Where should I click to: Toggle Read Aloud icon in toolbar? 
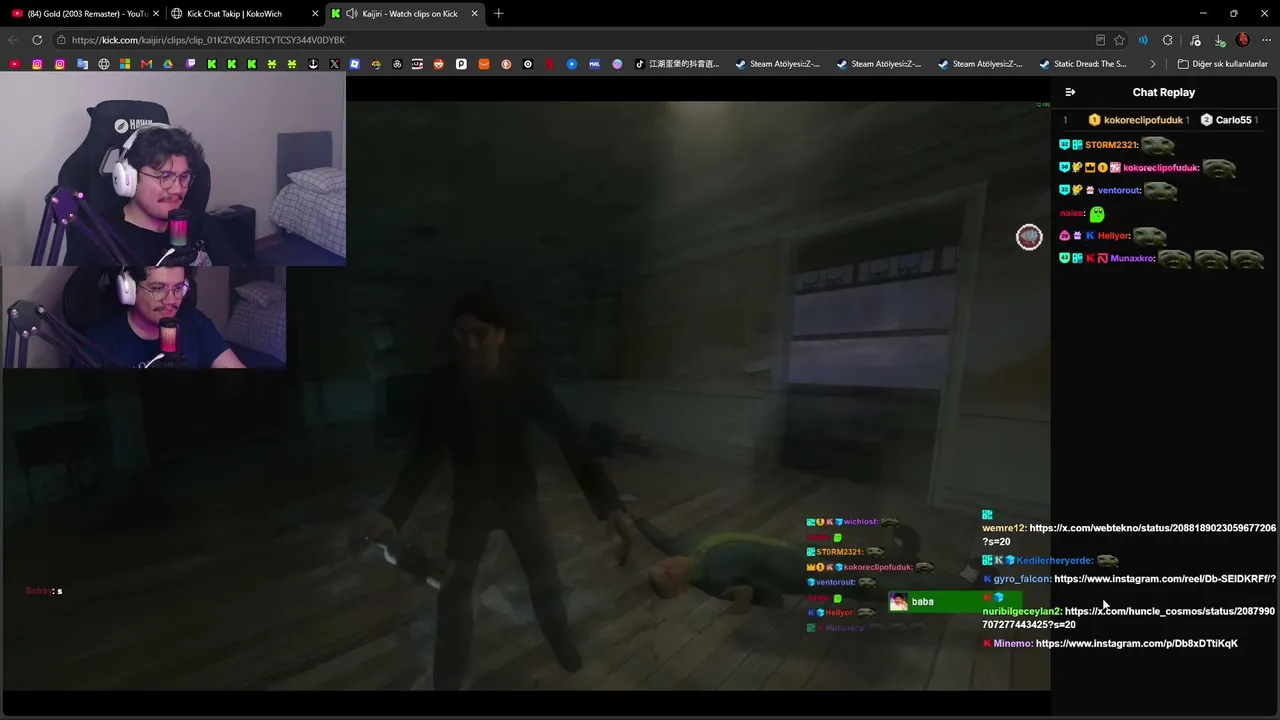(1143, 40)
